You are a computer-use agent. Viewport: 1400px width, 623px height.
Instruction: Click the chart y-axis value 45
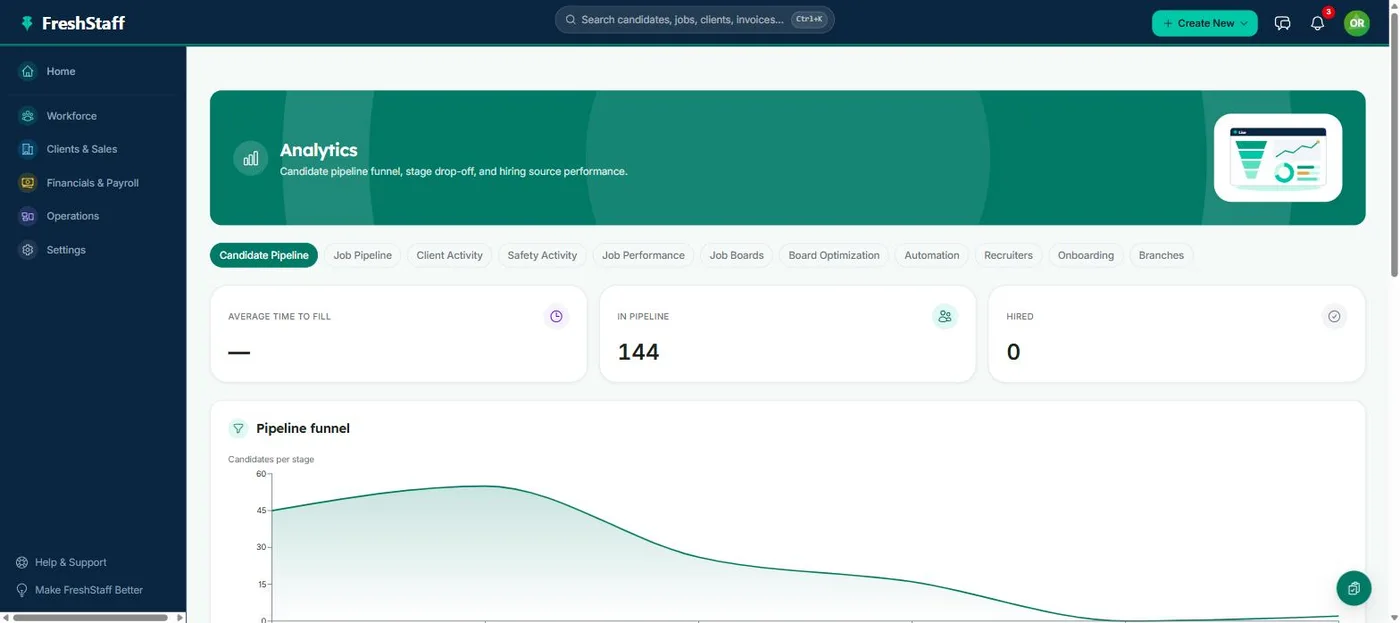pyautogui.click(x=262, y=510)
